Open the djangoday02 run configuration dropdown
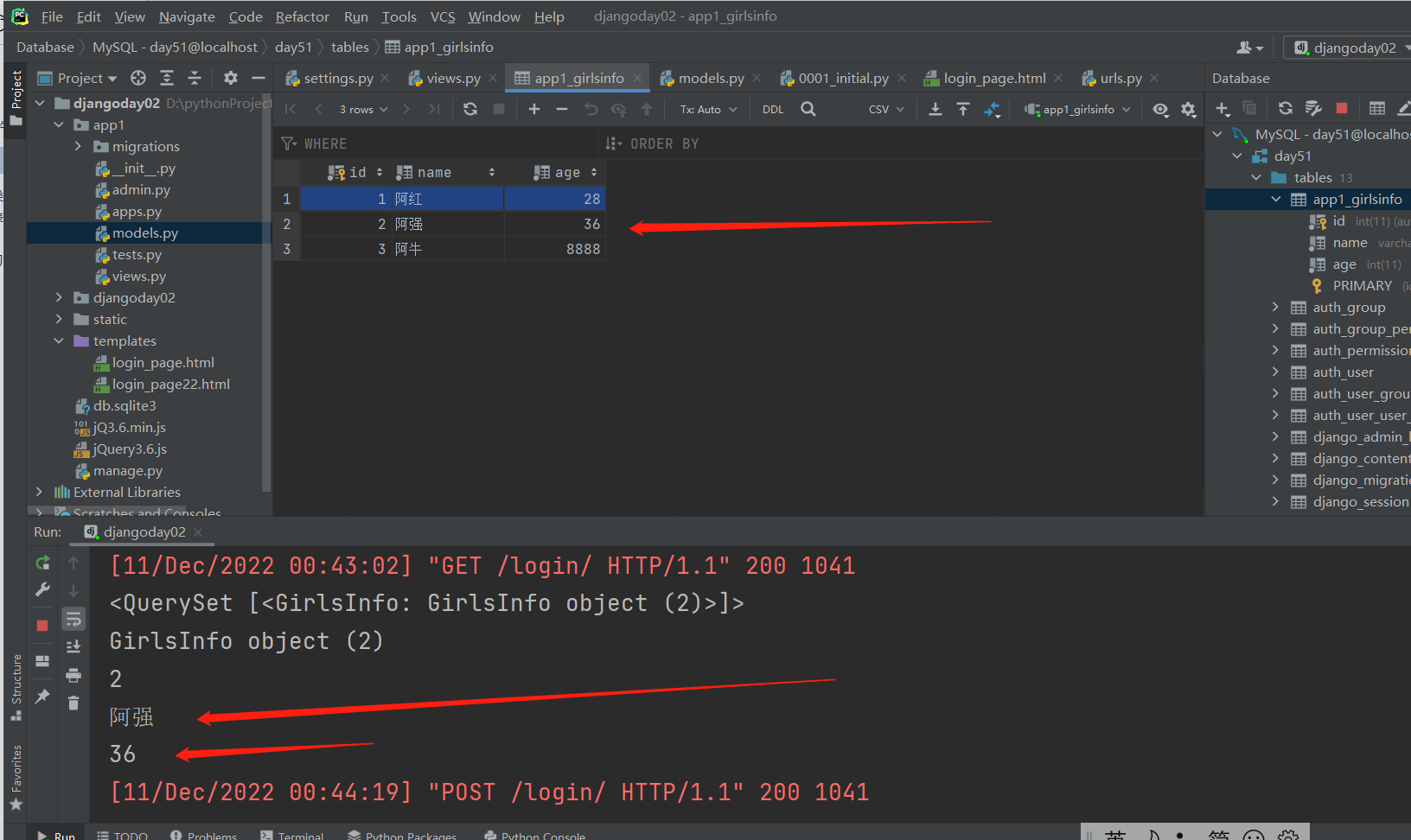 pos(1350,48)
